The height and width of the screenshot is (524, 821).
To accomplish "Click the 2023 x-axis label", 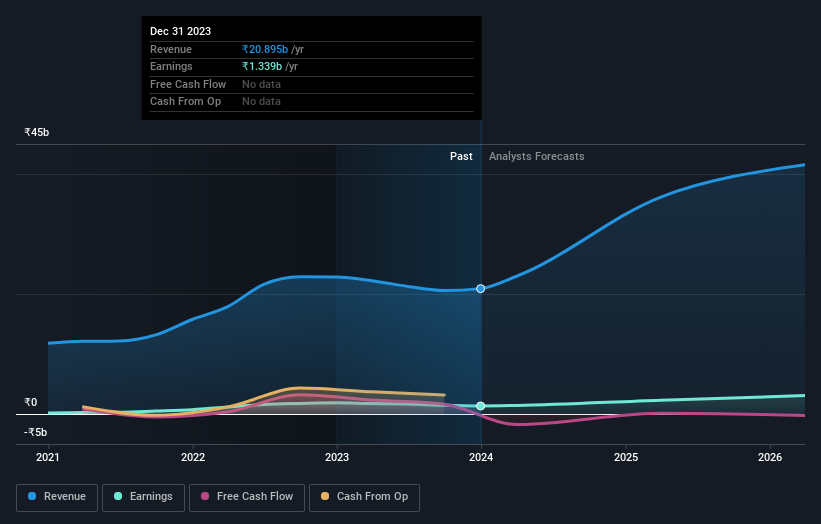I will 337,458.
